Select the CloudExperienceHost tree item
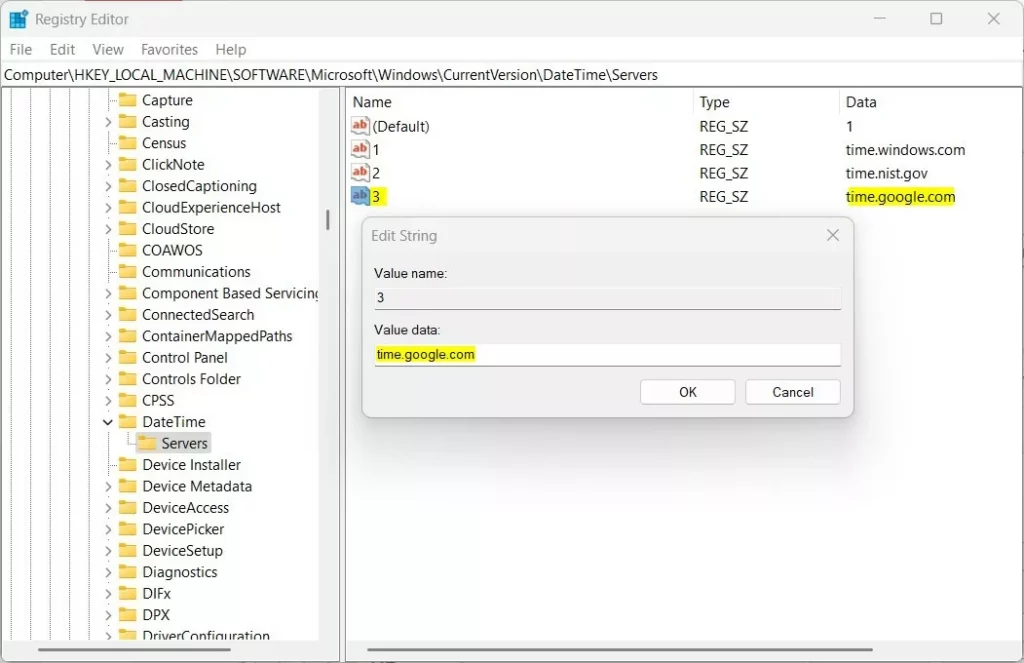The width and height of the screenshot is (1024, 663). pos(211,208)
